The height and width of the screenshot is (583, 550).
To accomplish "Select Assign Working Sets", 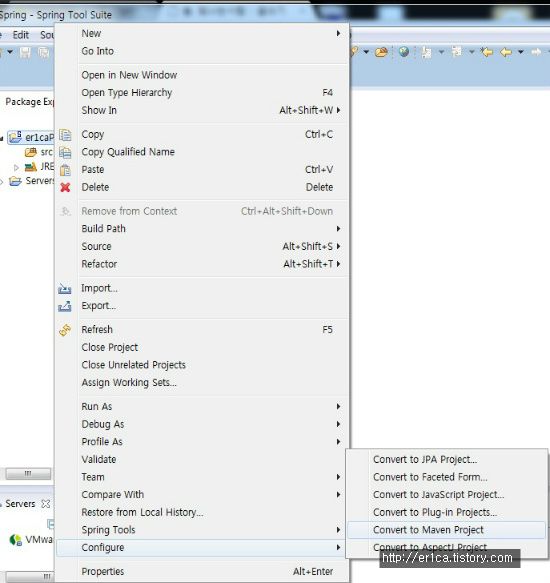I will coord(202,383).
